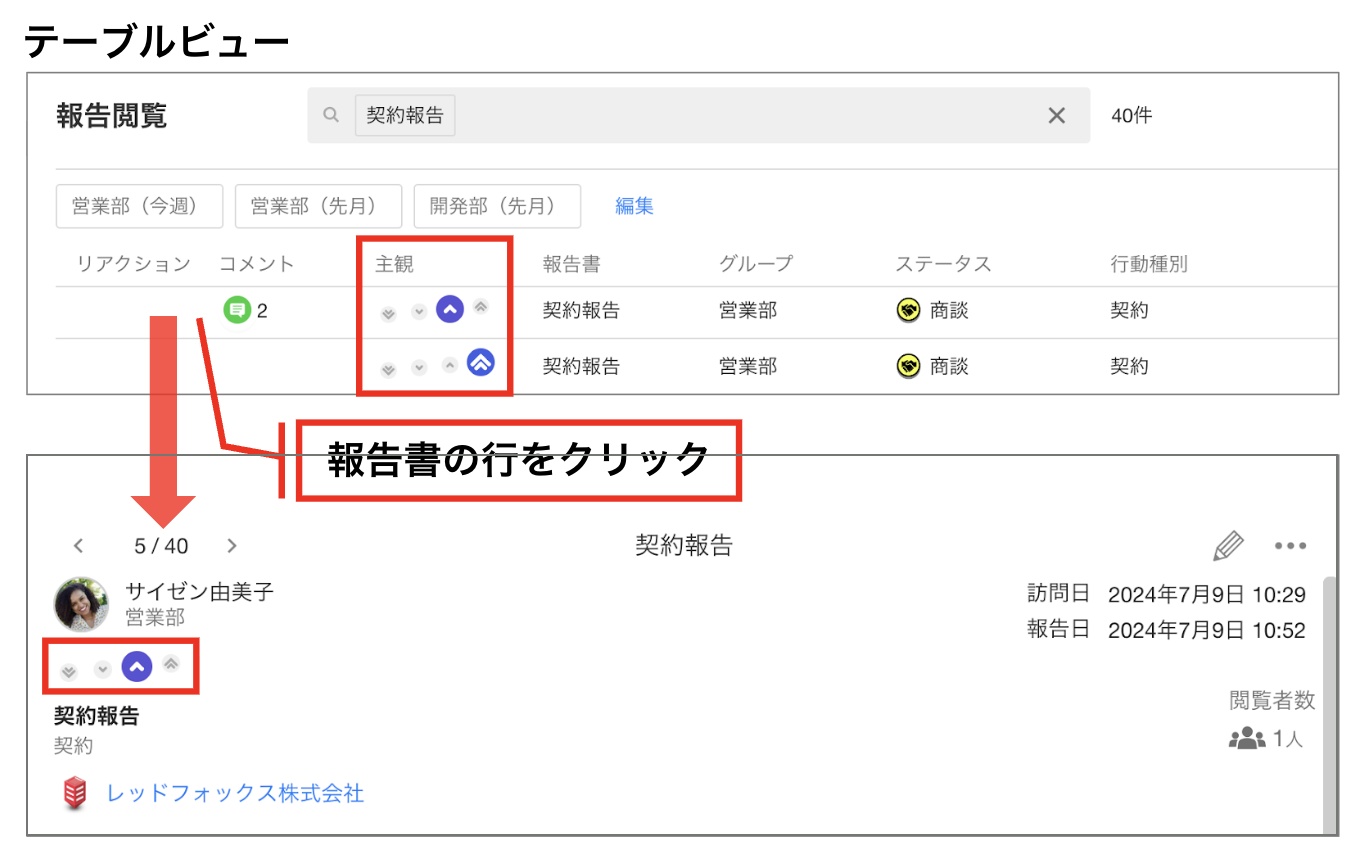Click the search magnifier icon
Image resolution: width=1360 pixels, height=858 pixels.
[x=331, y=115]
